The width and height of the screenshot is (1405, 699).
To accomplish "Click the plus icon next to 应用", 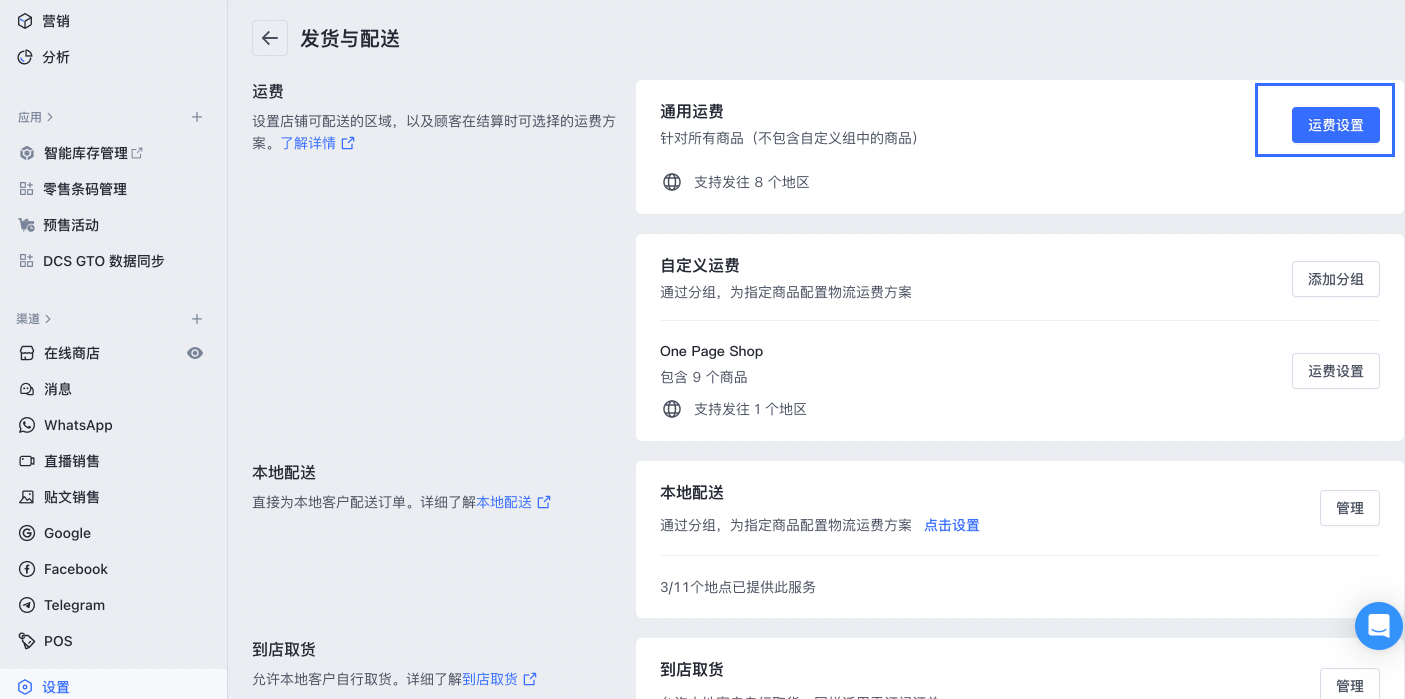I will (197, 117).
